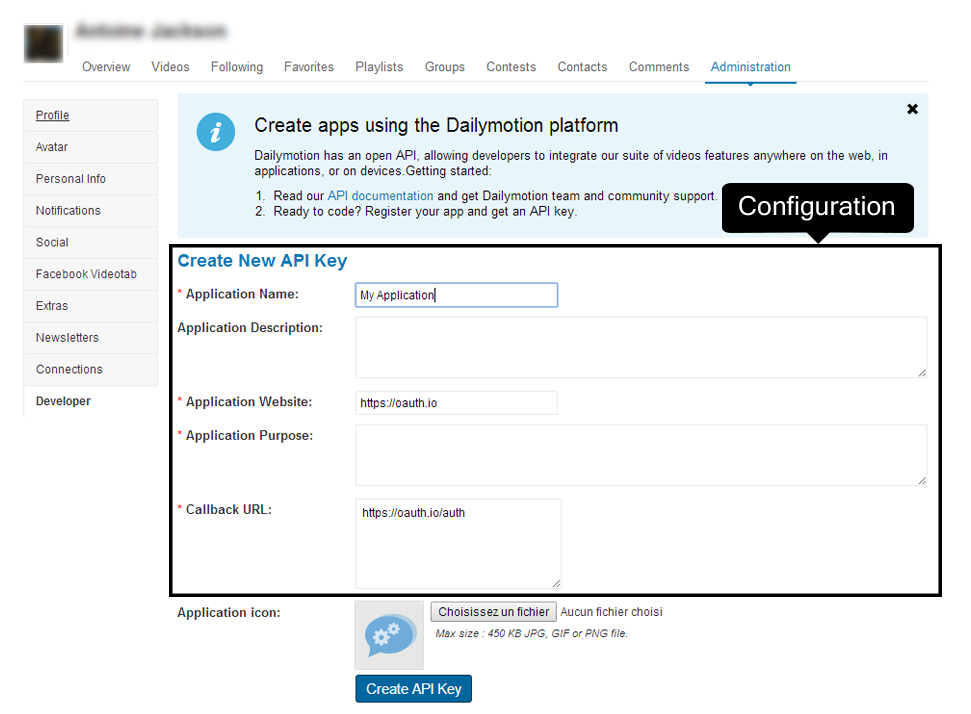
Task: Go to the Playlists tab
Action: tap(379, 67)
